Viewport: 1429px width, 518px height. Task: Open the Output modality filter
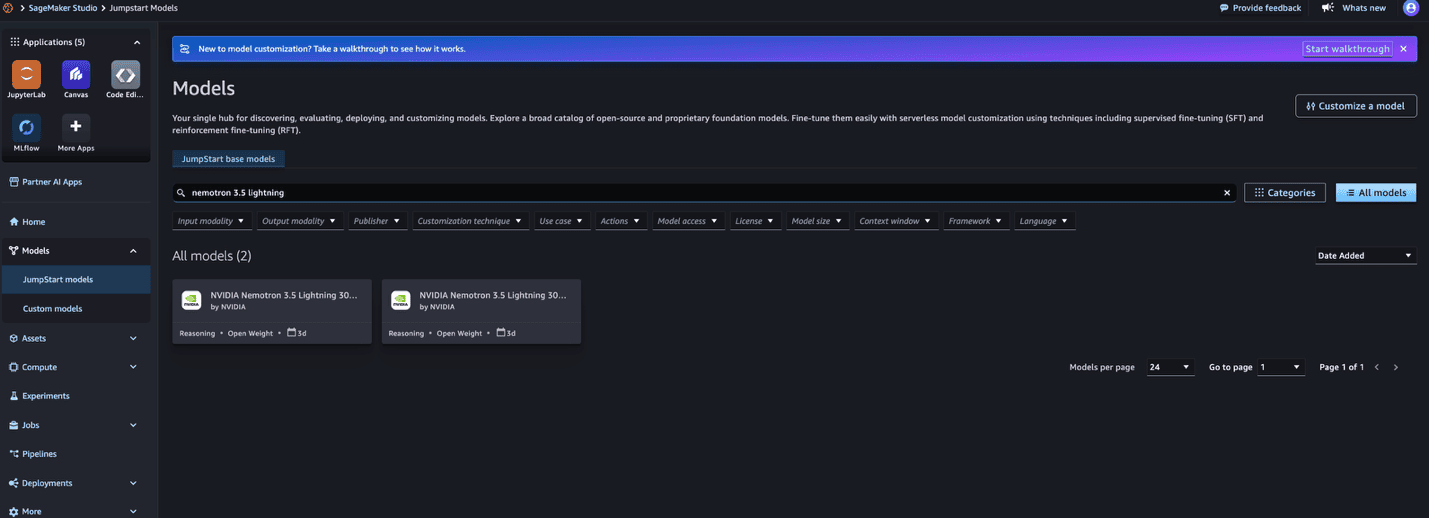(x=299, y=221)
